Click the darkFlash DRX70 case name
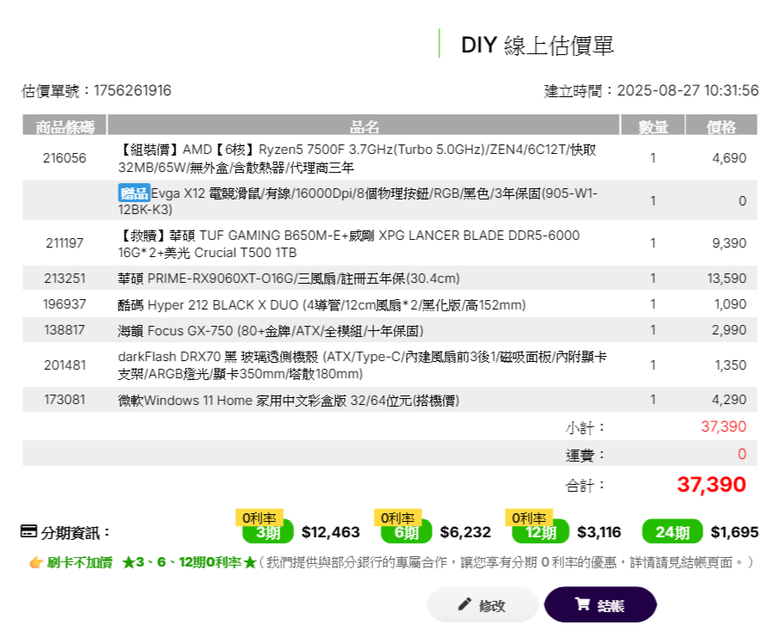This screenshot has width=780, height=643. pyautogui.click(x=362, y=365)
